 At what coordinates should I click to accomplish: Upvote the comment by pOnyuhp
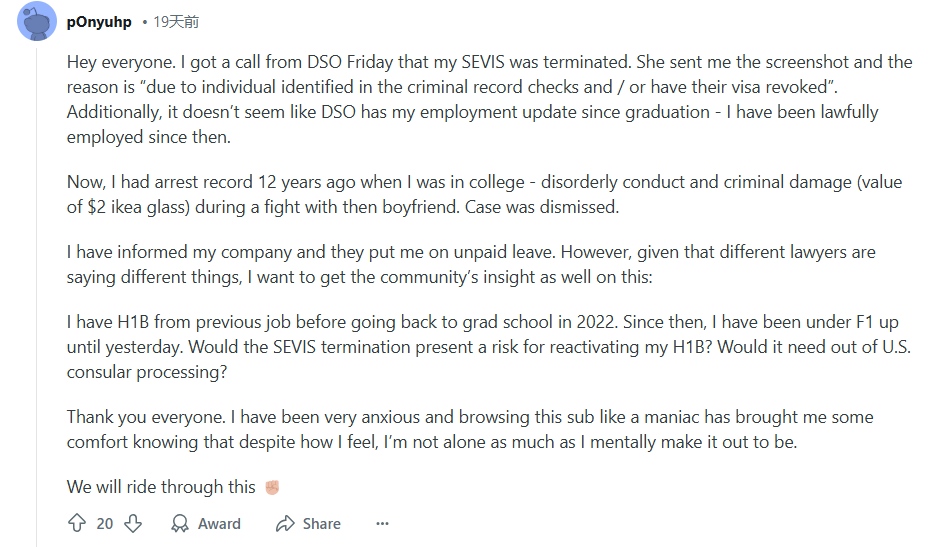[77, 523]
